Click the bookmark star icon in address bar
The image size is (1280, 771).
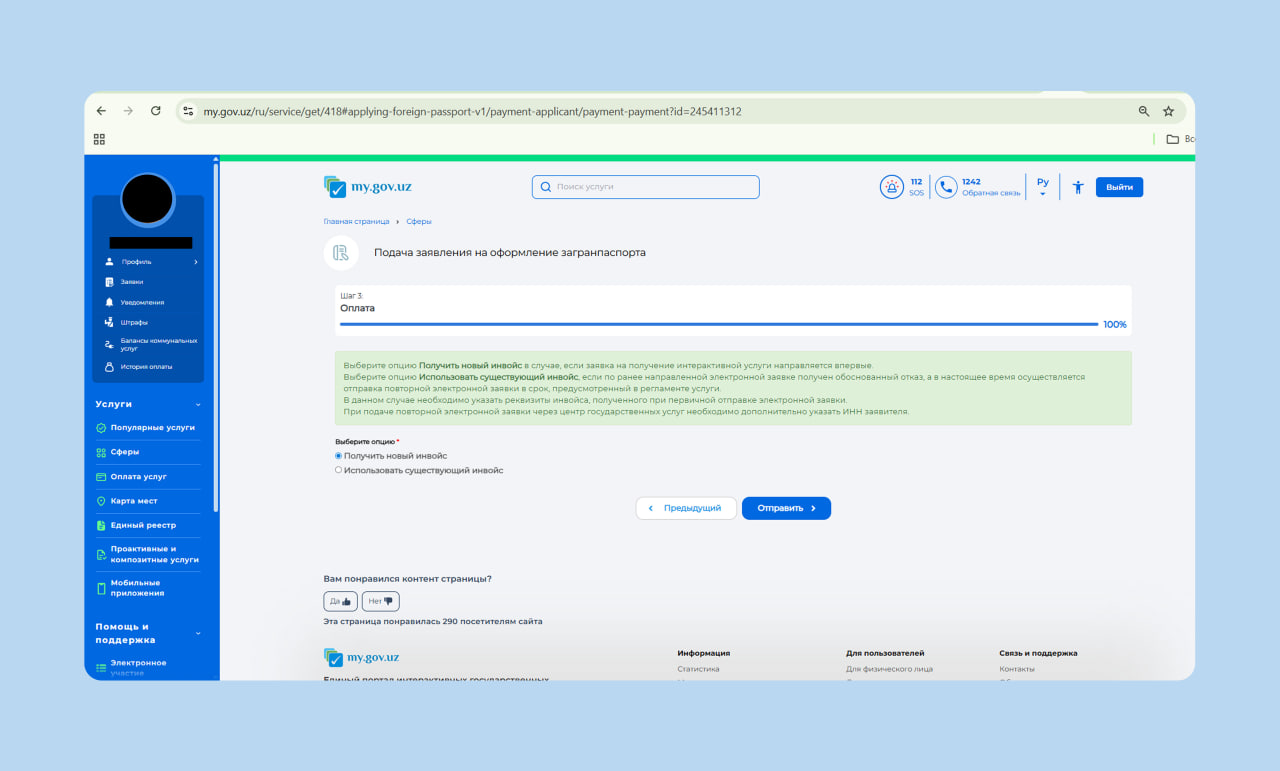pyautogui.click(x=1168, y=111)
